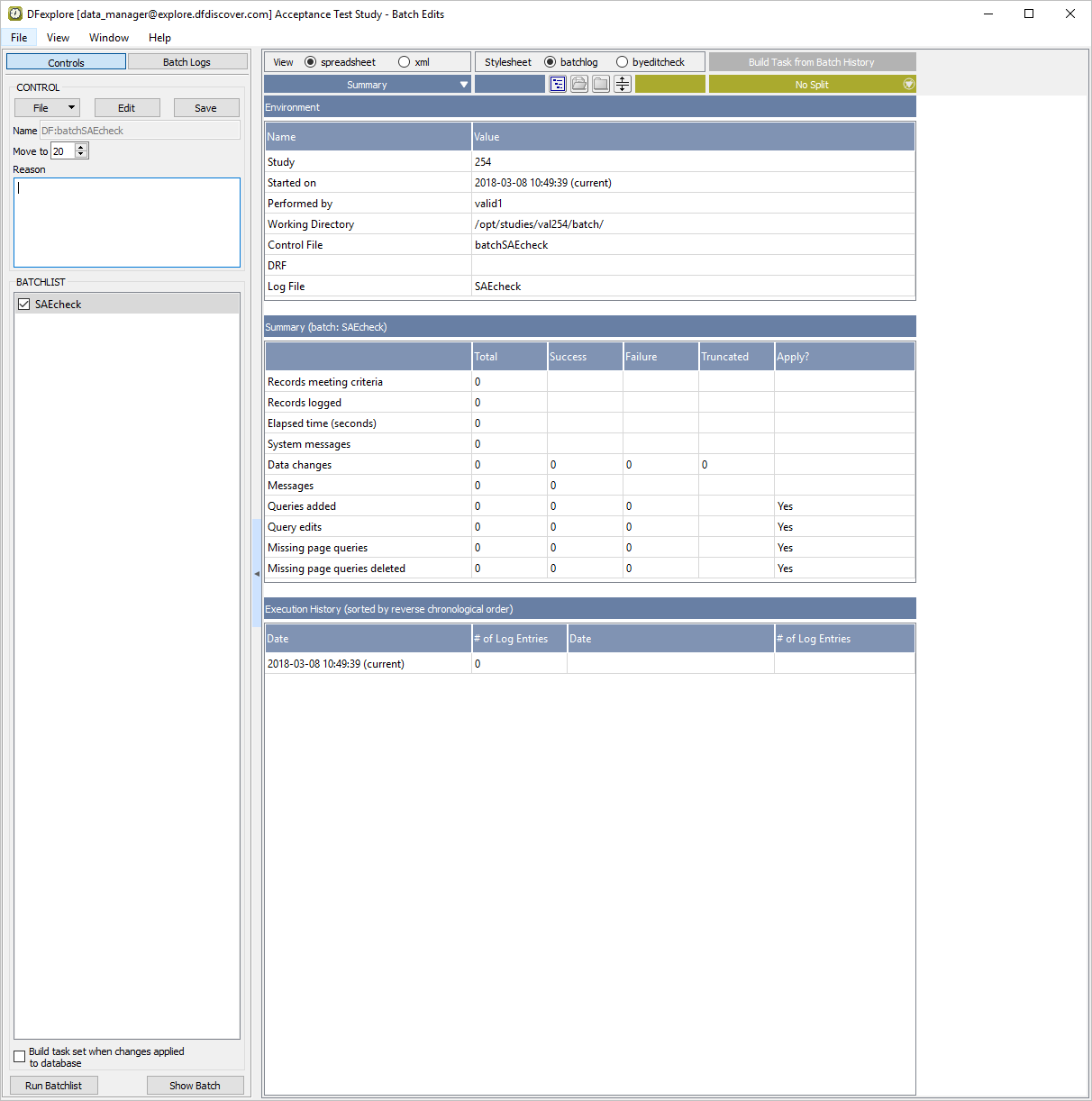The width and height of the screenshot is (1092, 1101).
Task: Click the Show Batch button
Action: [195, 1085]
